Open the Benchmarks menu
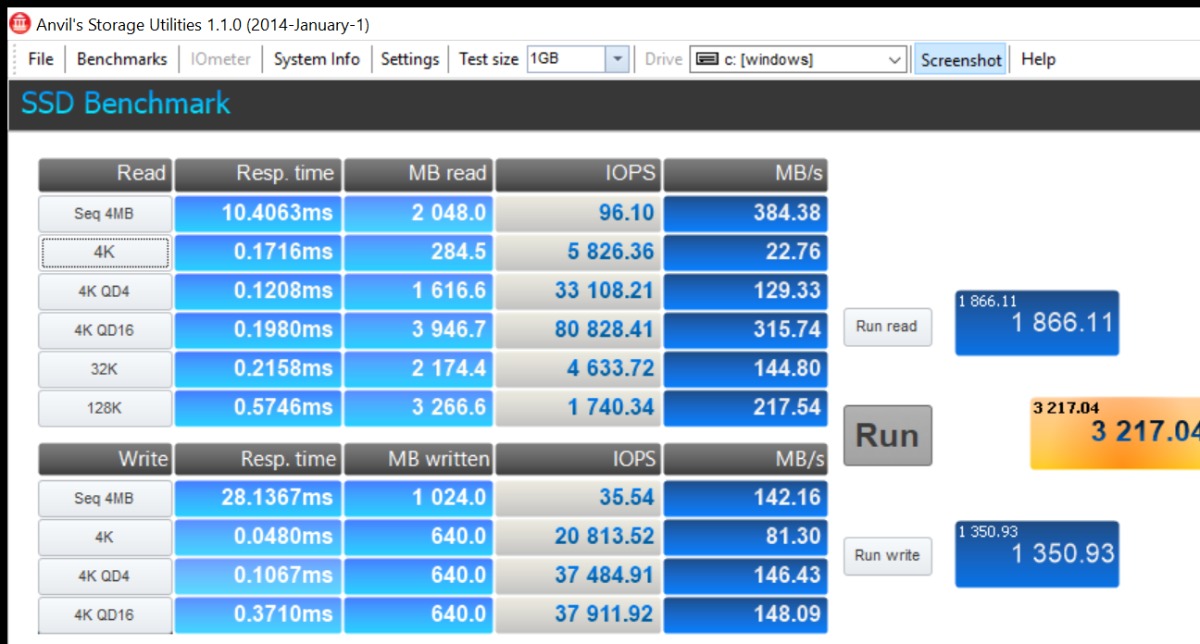Viewport: 1200px width, 644px height. coord(122,59)
